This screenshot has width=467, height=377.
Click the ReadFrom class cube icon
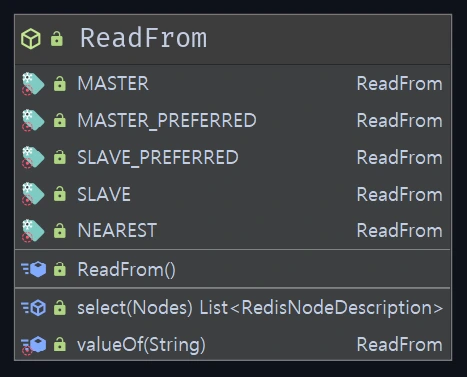point(31,39)
